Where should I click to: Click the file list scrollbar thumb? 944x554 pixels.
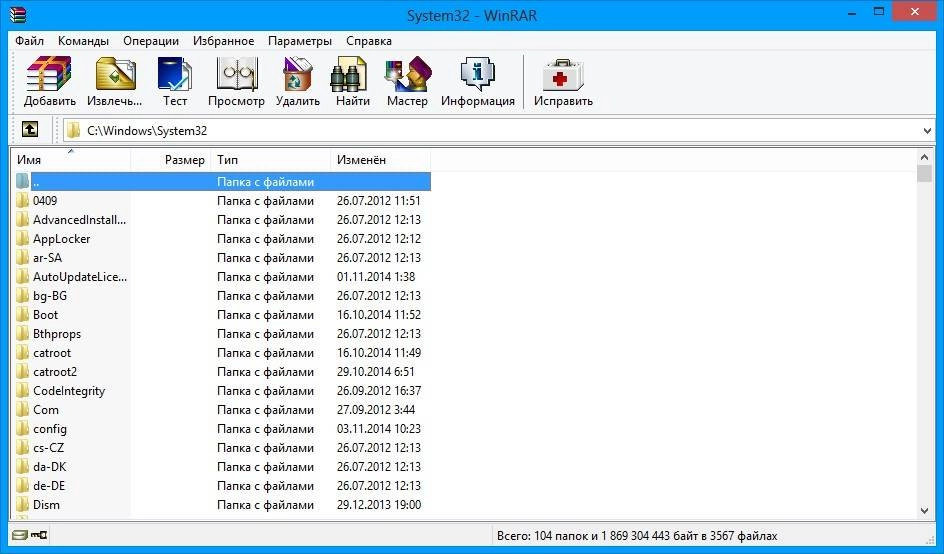click(x=925, y=173)
